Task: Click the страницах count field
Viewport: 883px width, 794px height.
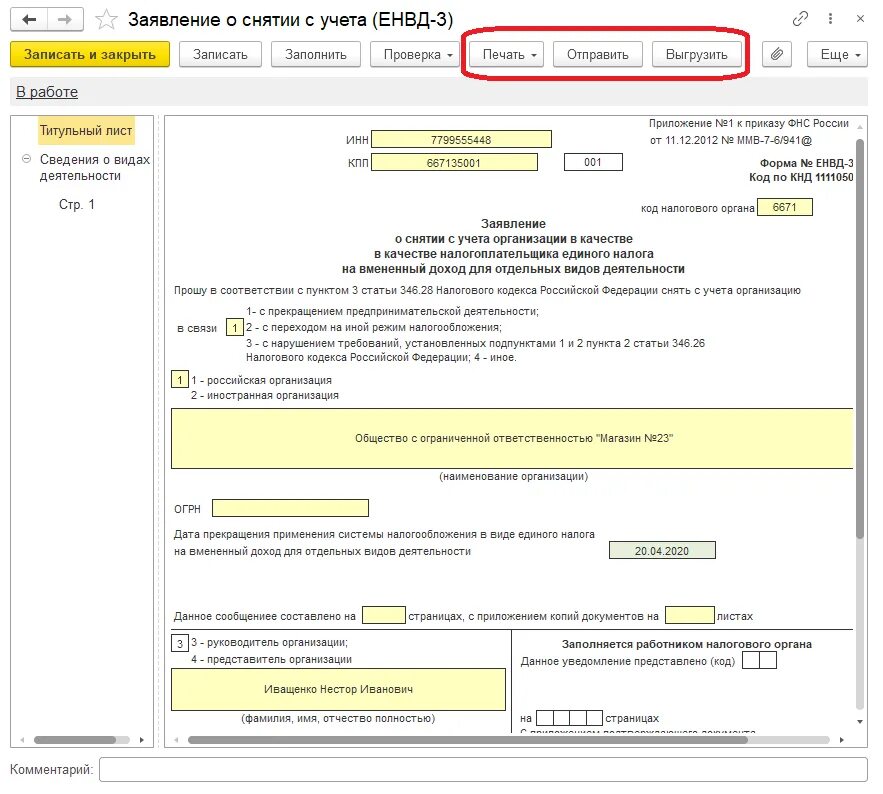Action: click(383, 614)
